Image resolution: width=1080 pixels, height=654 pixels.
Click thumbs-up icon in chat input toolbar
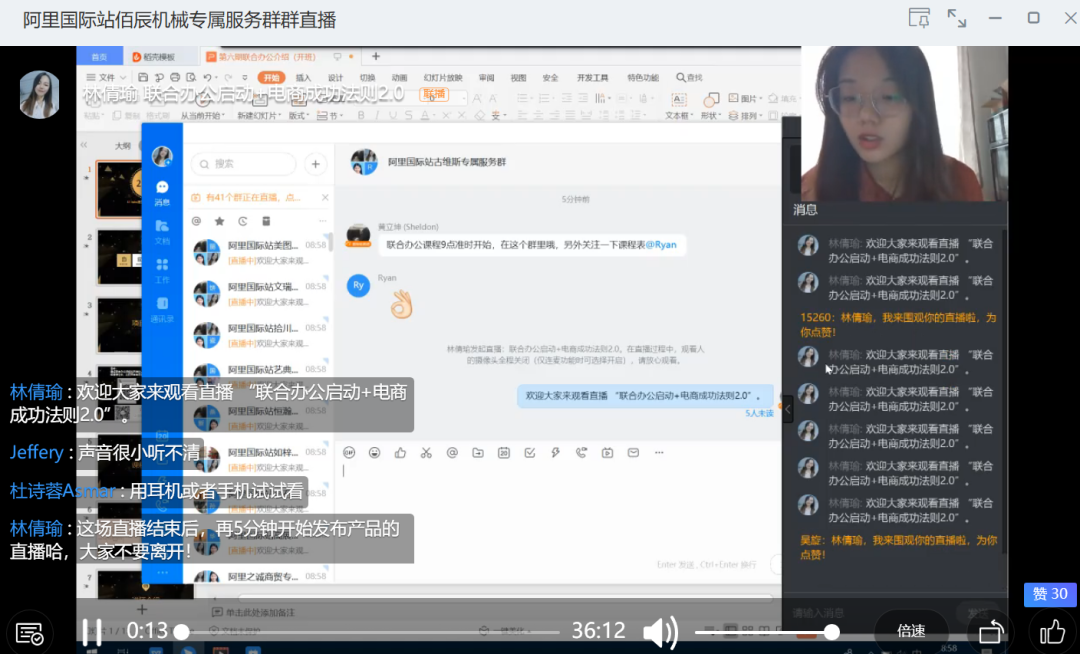[x=400, y=452]
